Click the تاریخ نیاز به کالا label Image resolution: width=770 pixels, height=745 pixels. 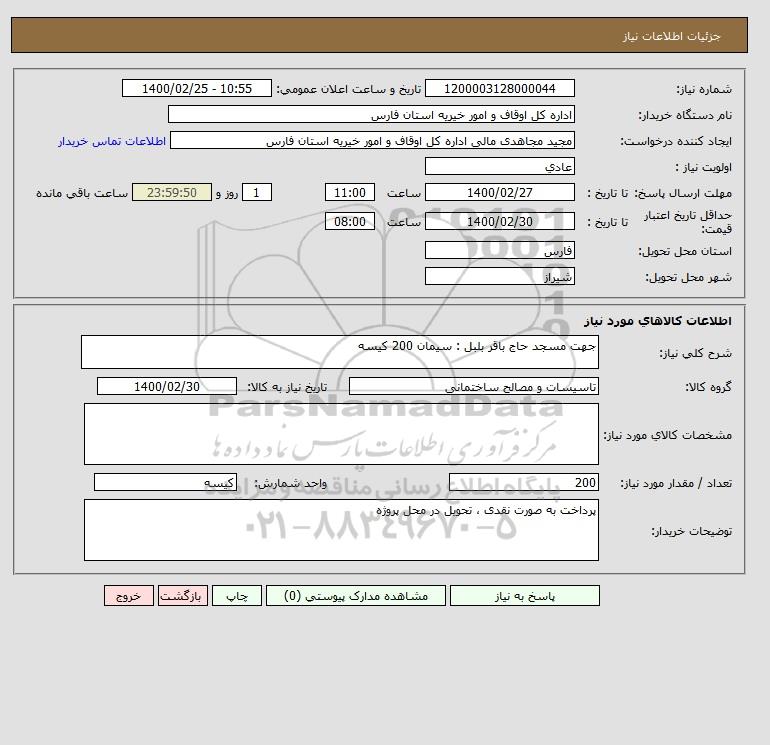pos(287,387)
